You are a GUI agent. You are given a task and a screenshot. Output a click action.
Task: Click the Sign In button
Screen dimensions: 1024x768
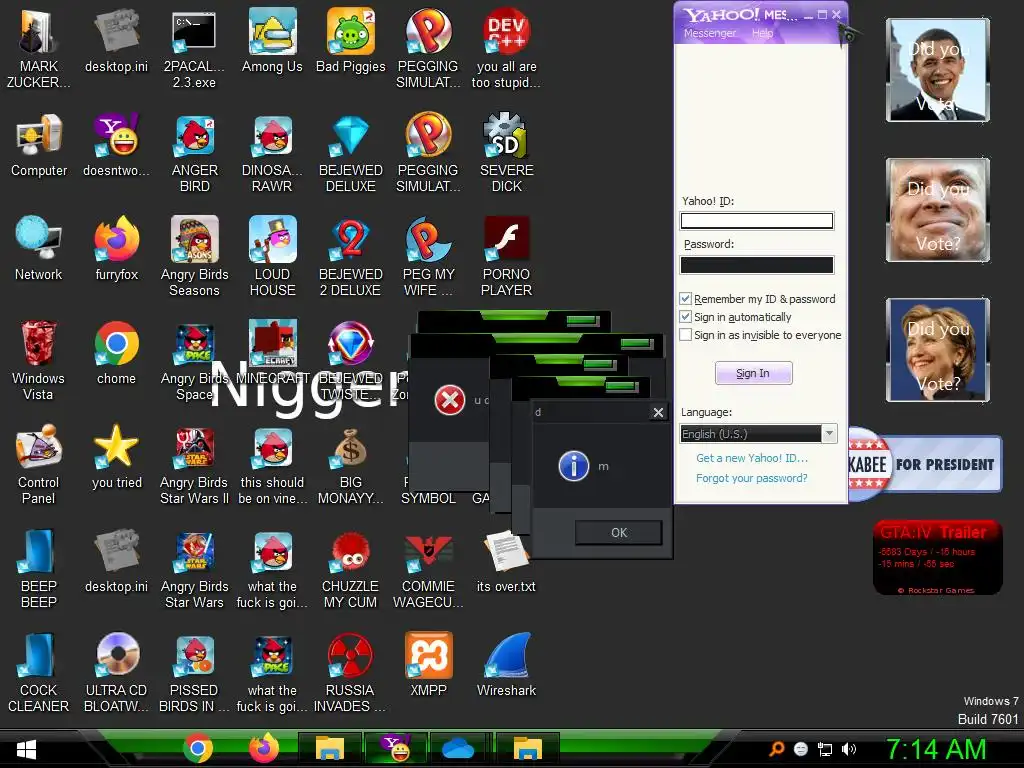tap(754, 373)
